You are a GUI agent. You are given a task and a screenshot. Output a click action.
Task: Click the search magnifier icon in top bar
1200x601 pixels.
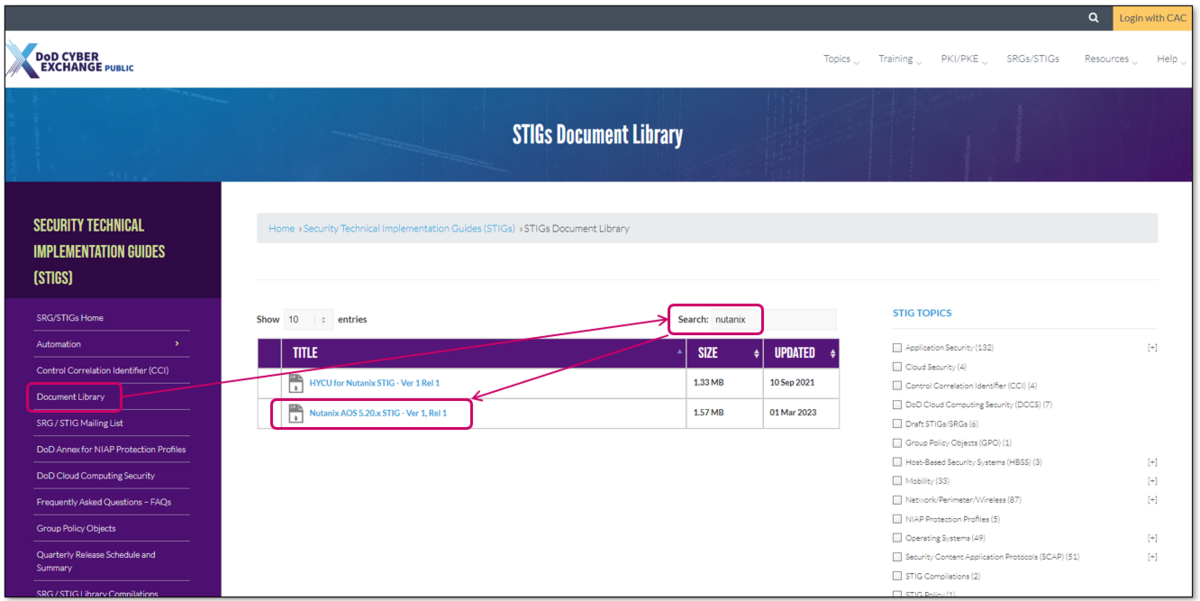pos(1094,18)
